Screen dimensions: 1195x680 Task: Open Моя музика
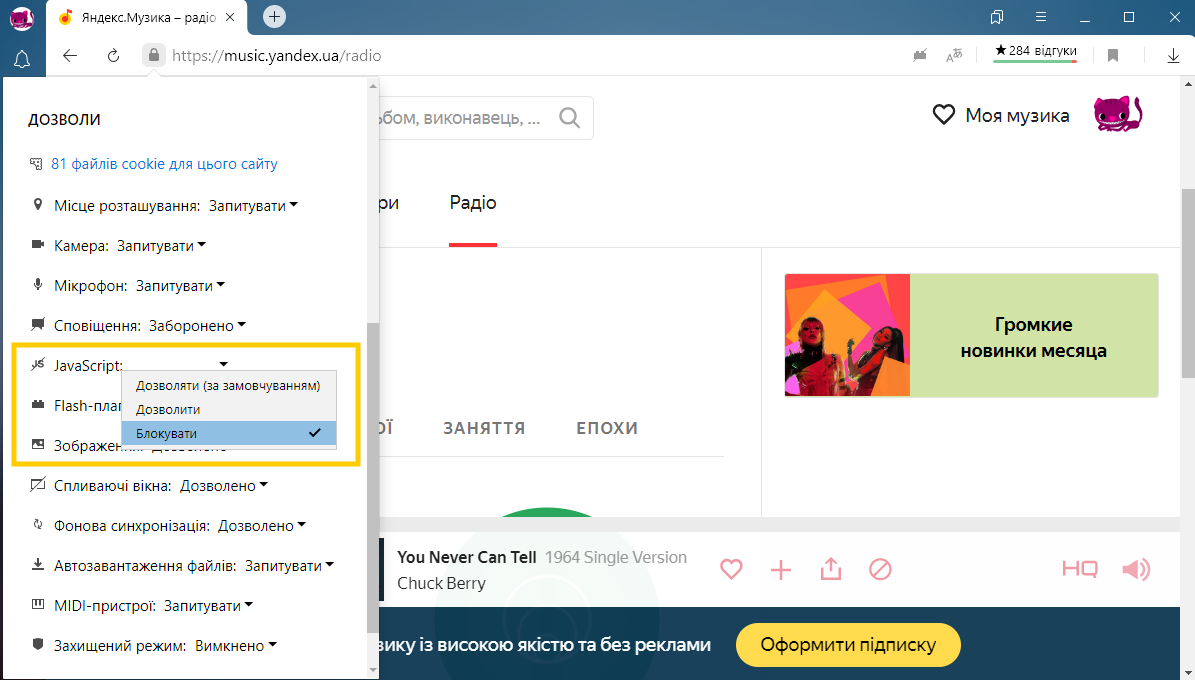(x=1017, y=115)
